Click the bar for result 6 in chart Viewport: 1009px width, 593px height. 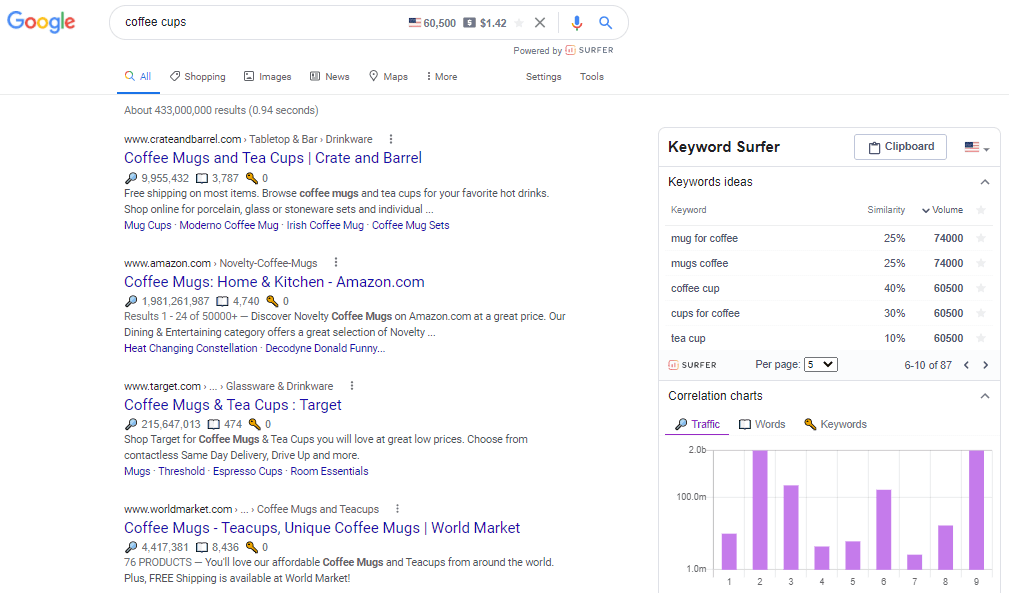884,529
